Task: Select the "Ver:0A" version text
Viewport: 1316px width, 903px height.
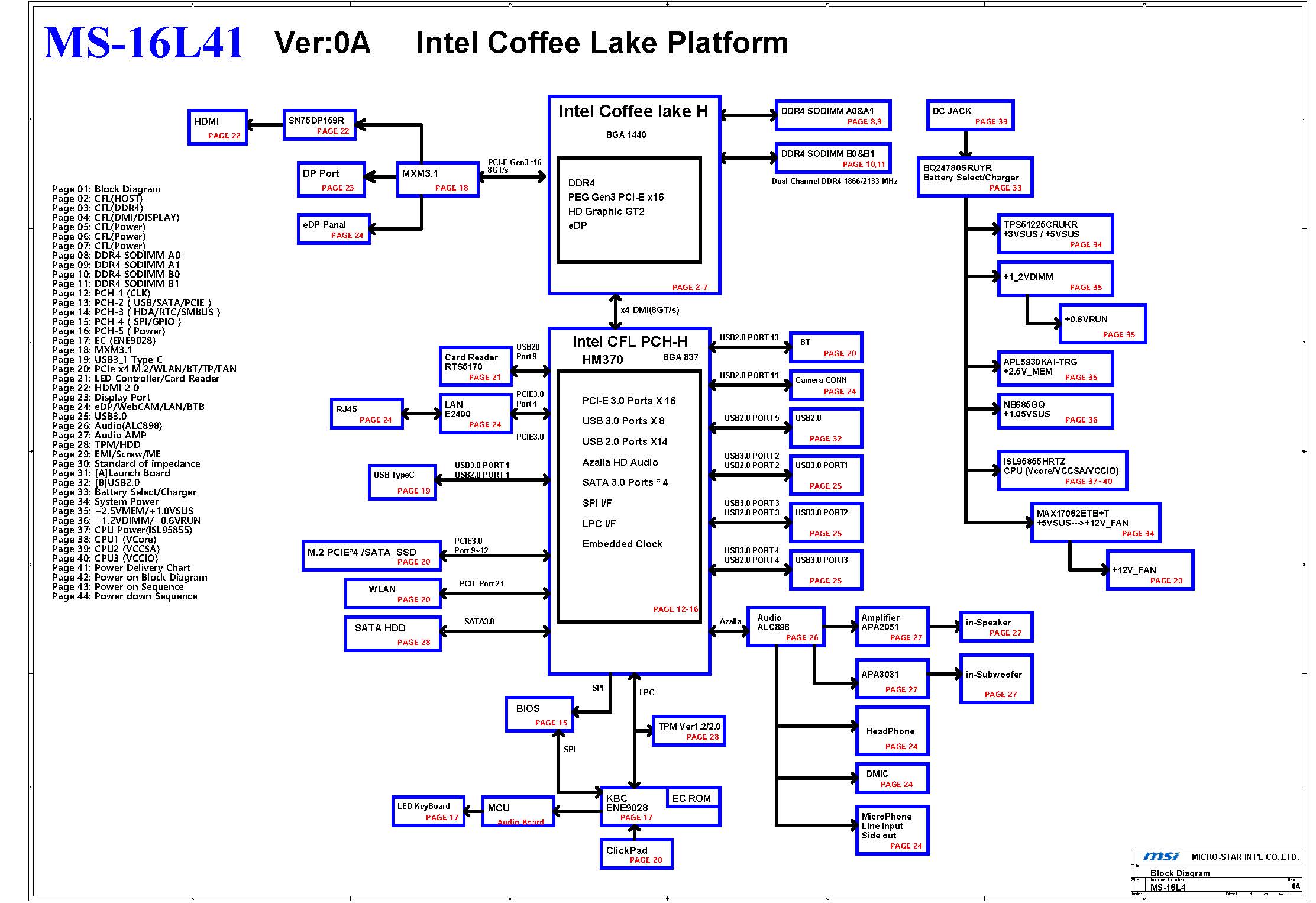Action: (x=322, y=43)
